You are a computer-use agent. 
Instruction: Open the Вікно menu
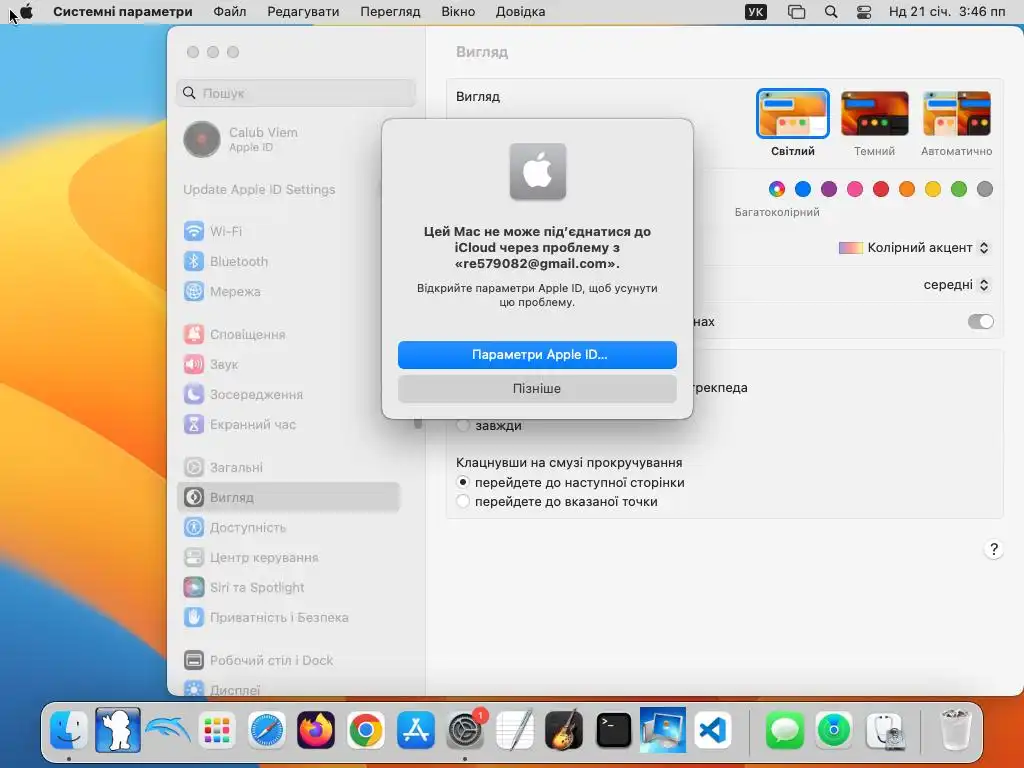click(458, 12)
